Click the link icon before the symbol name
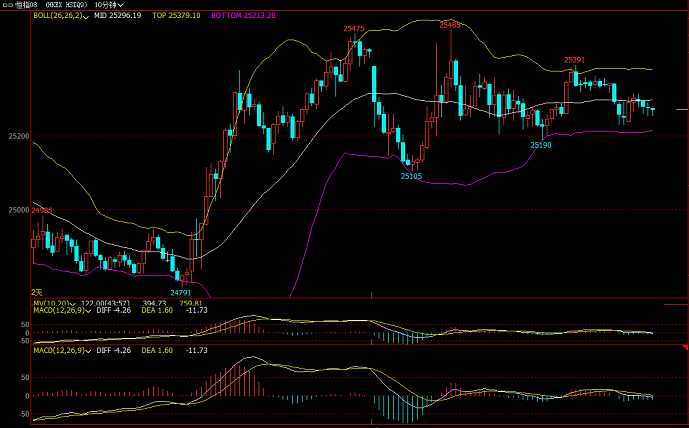 pyautogui.click(x=8, y=5)
